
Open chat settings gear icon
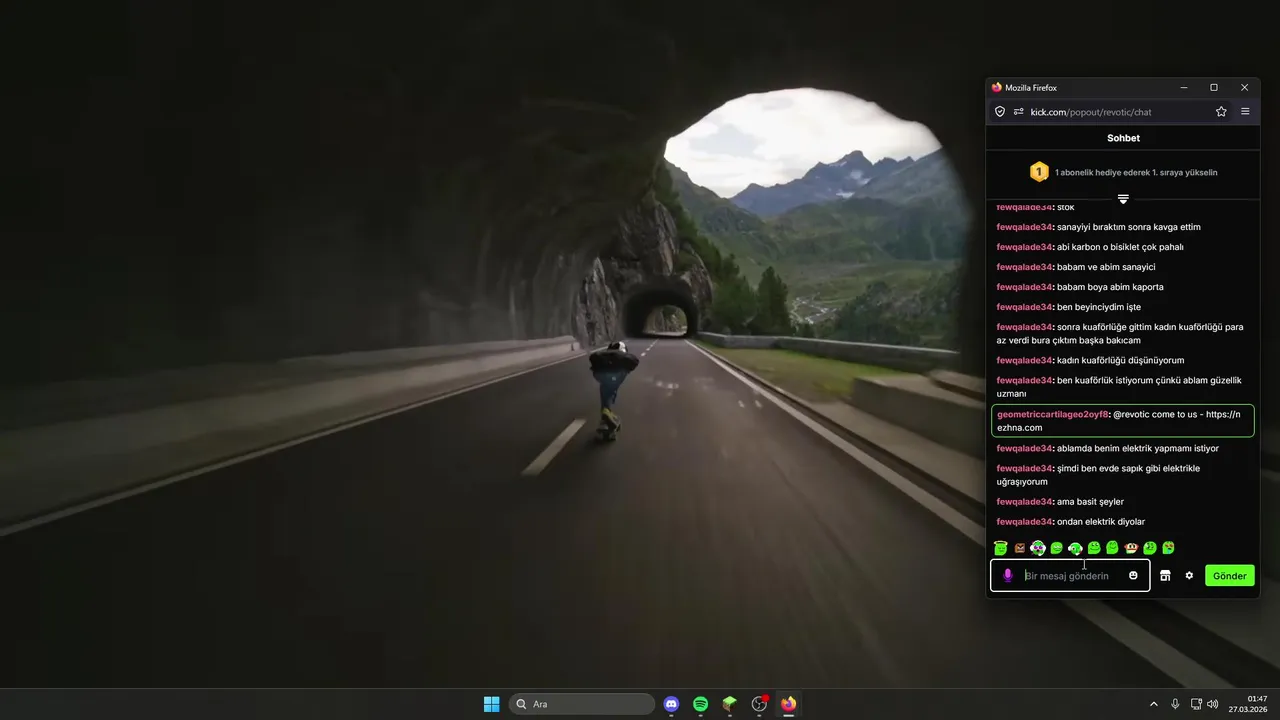coord(1189,575)
